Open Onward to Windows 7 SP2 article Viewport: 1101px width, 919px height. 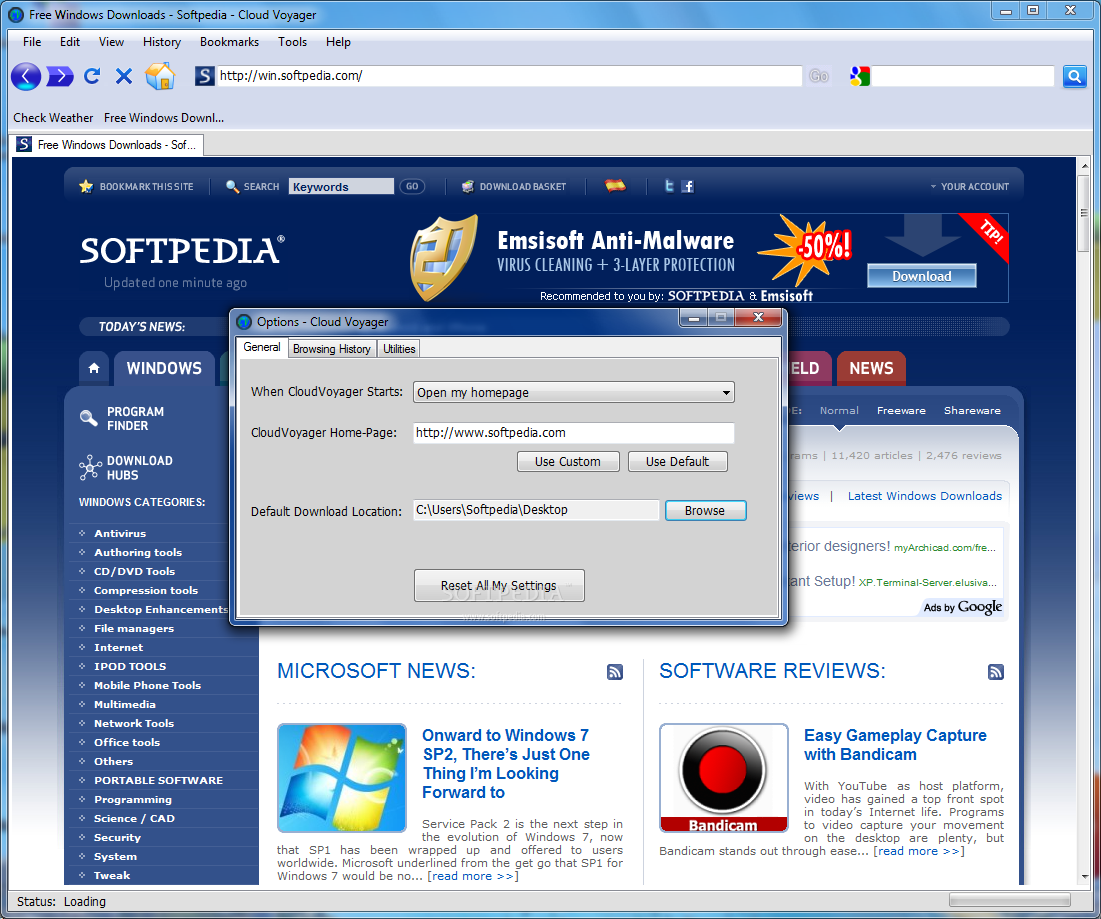tap(506, 764)
